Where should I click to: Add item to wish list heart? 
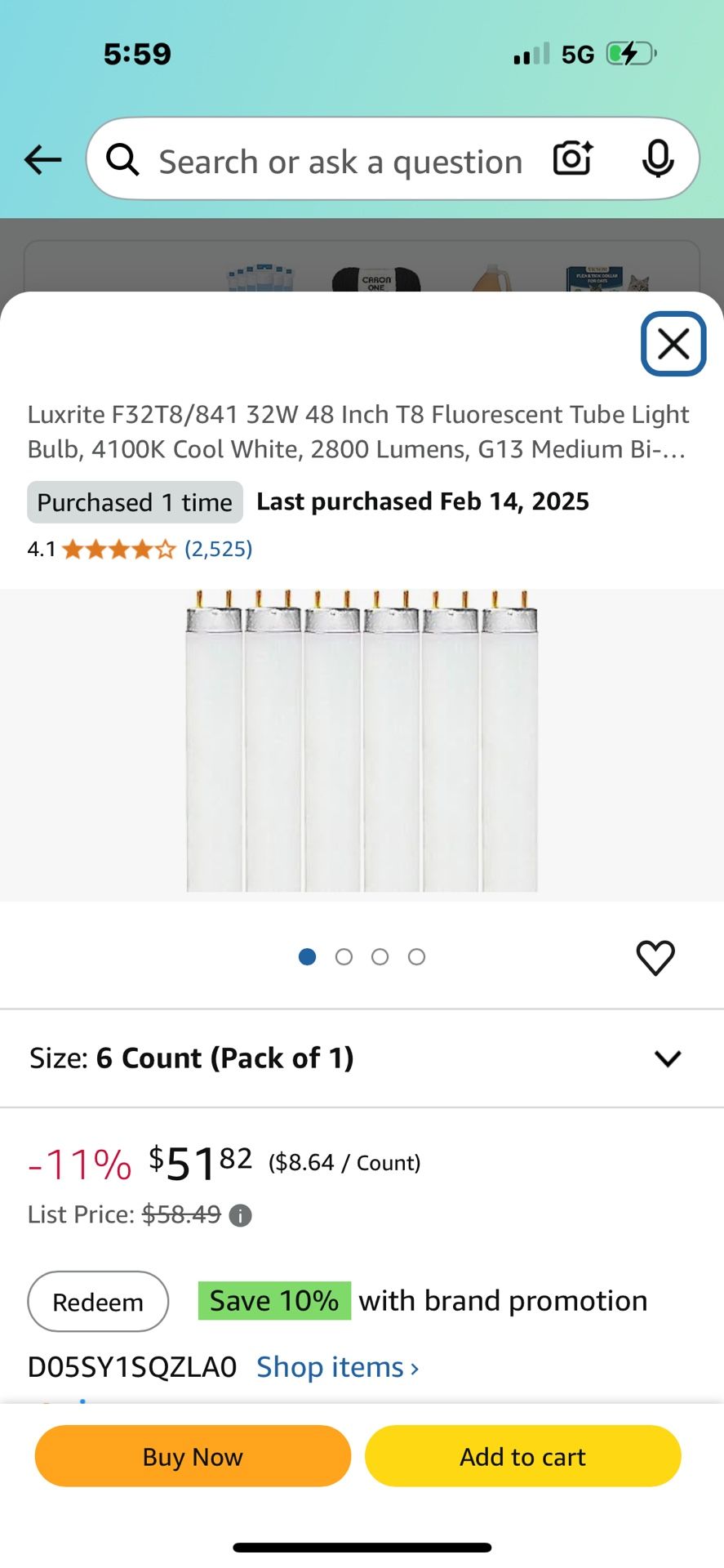pyautogui.click(x=655, y=958)
